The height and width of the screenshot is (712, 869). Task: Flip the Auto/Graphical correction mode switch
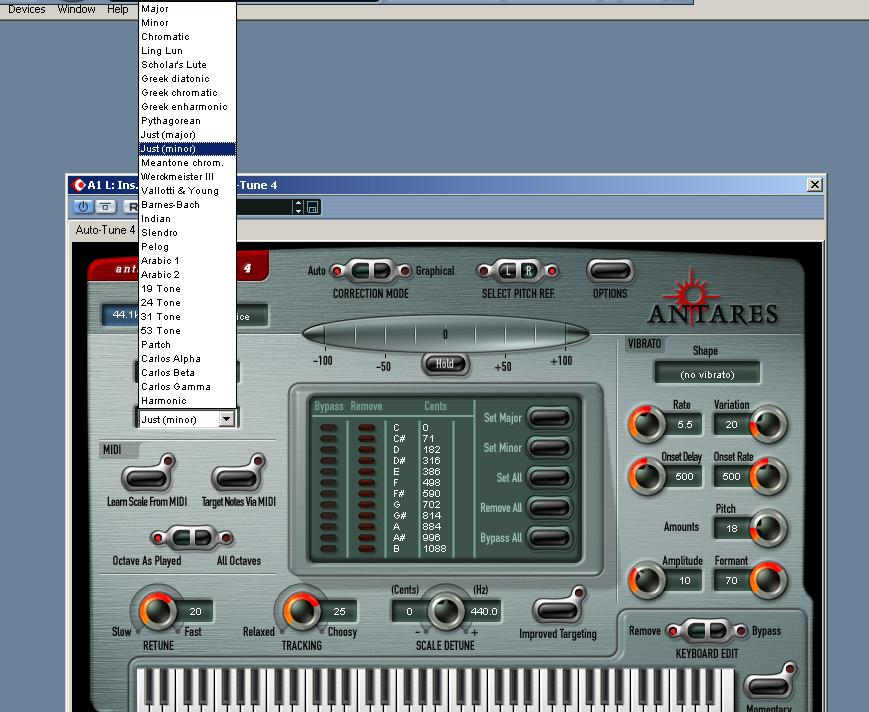click(371, 271)
